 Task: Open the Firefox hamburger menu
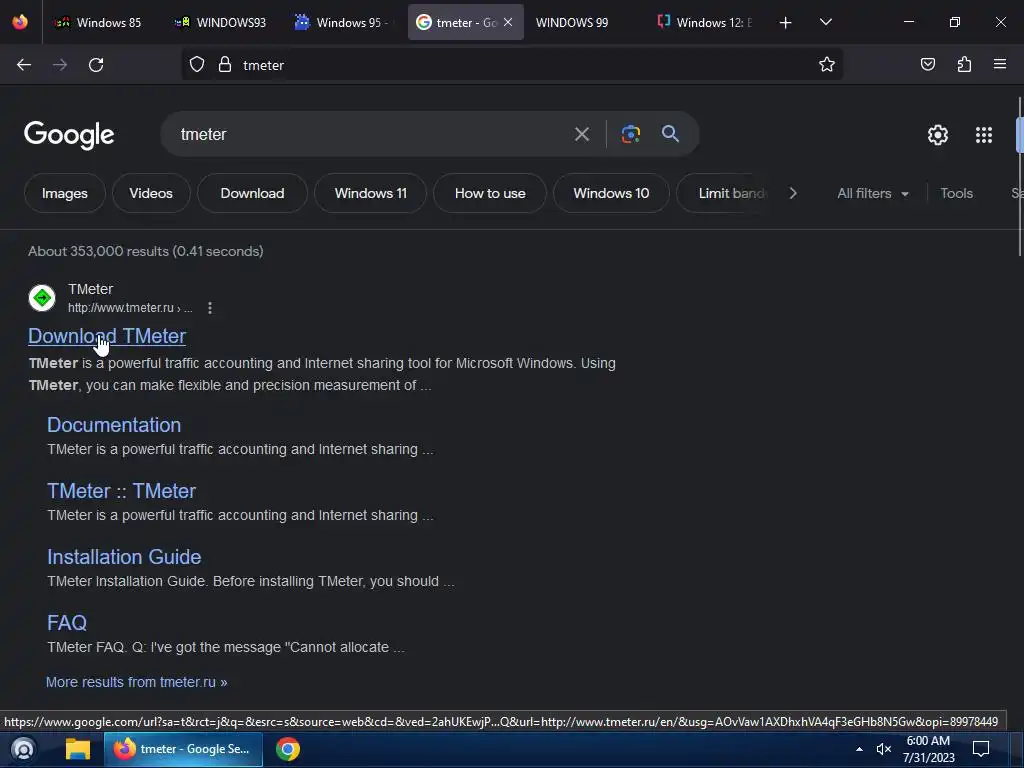click(x=1000, y=65)
